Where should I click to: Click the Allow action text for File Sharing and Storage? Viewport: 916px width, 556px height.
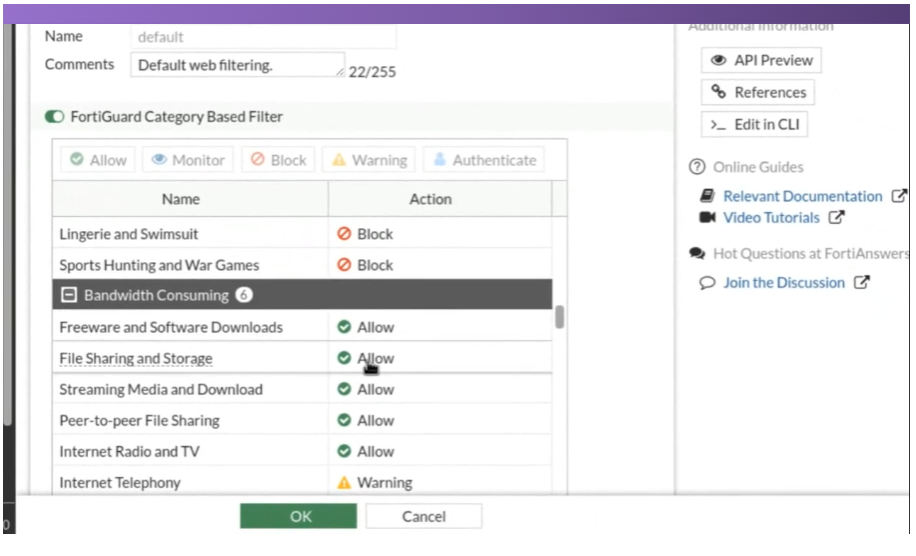(376, 358)
